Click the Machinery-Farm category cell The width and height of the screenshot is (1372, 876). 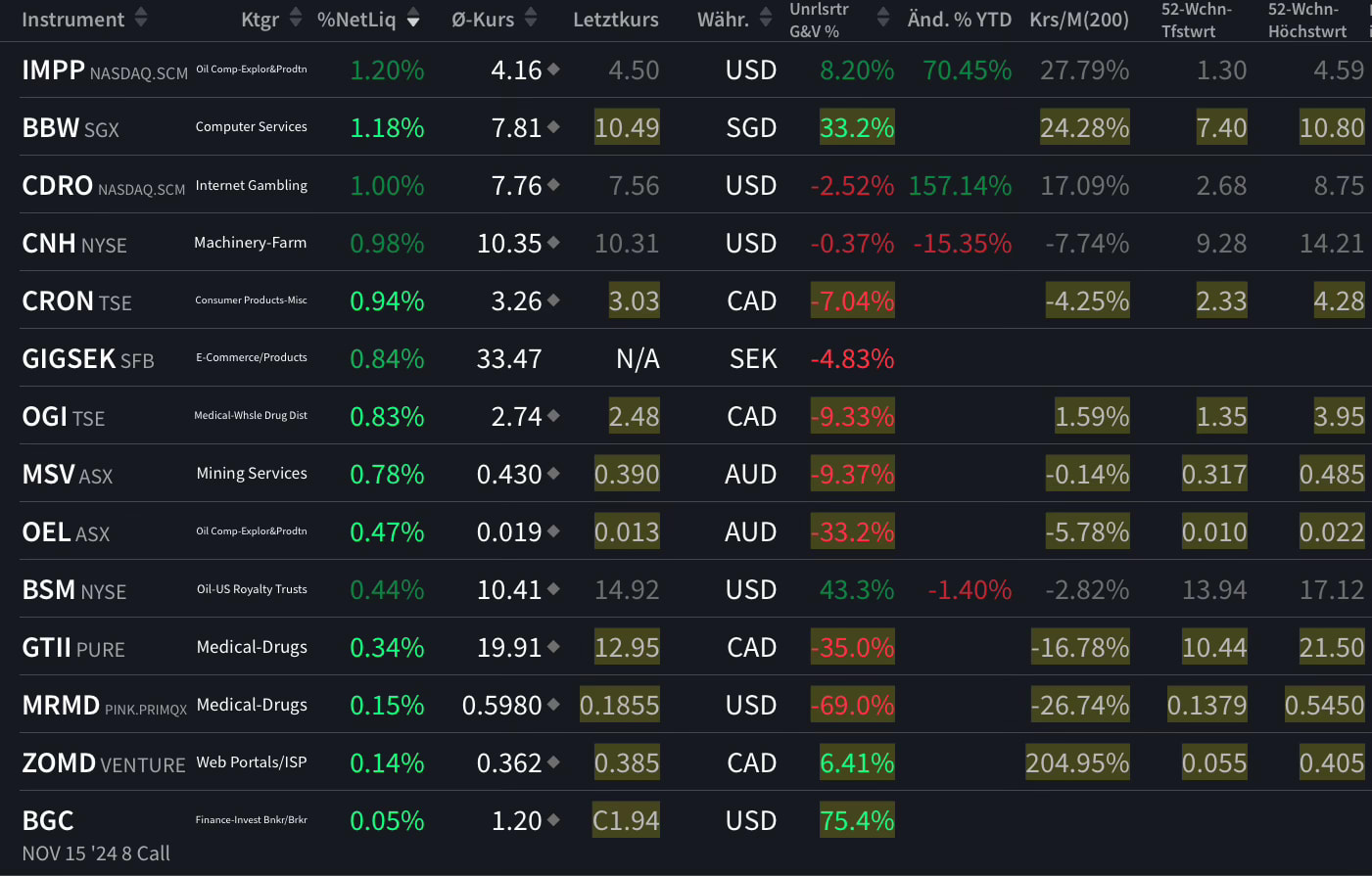(x=251, y=242)
